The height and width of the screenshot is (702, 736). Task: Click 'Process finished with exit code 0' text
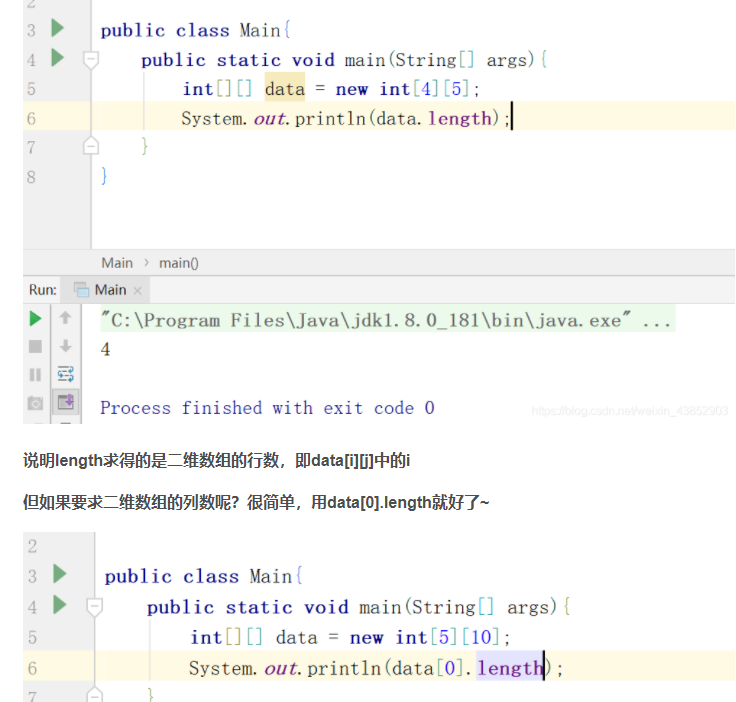(268, 407)
